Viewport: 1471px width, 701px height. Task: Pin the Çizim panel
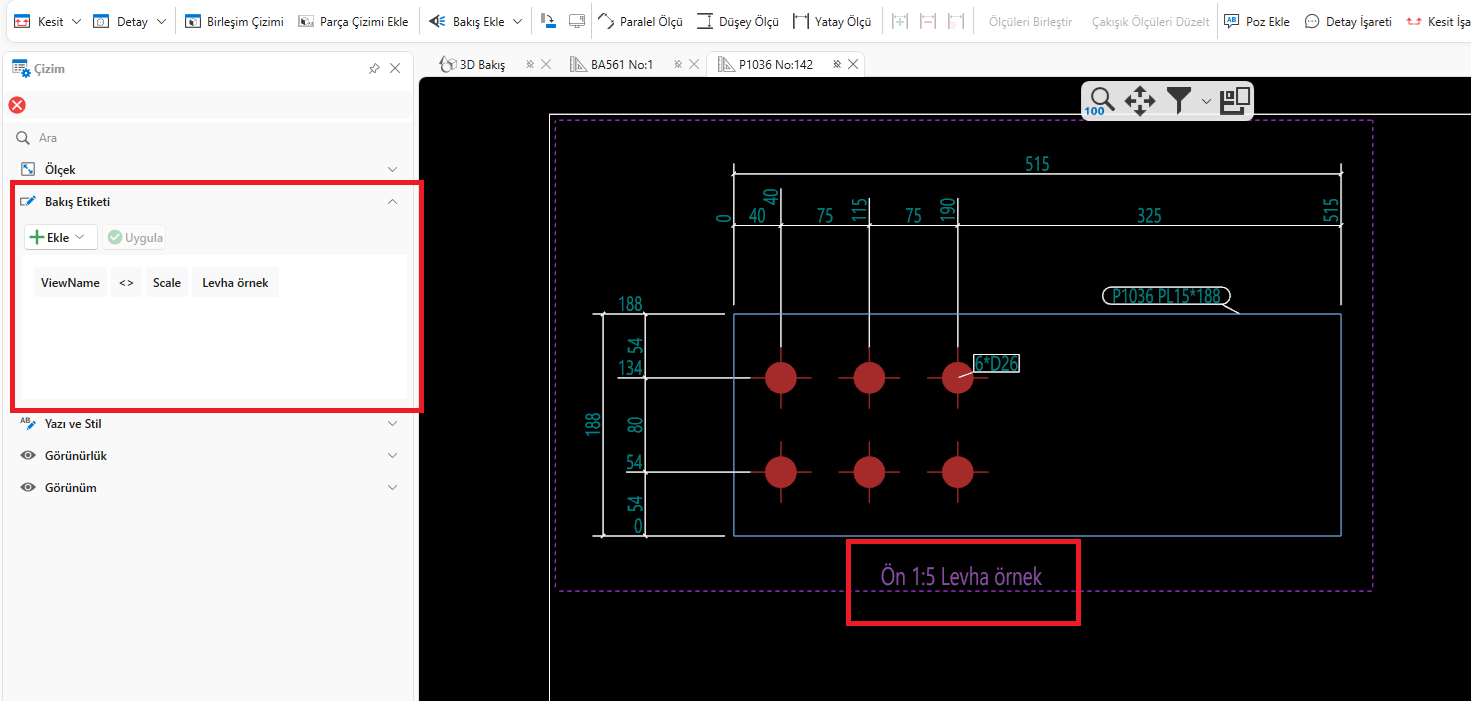[374, 69]
